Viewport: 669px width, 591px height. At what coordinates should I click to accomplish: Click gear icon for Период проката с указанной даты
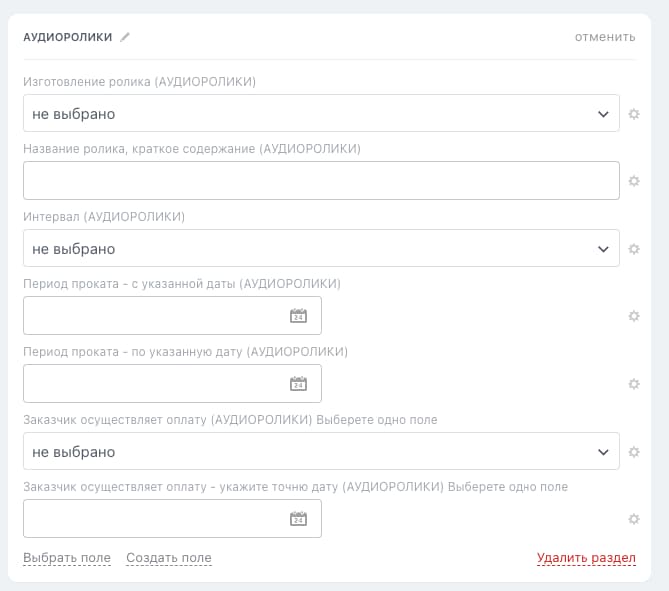pos(633,316)
